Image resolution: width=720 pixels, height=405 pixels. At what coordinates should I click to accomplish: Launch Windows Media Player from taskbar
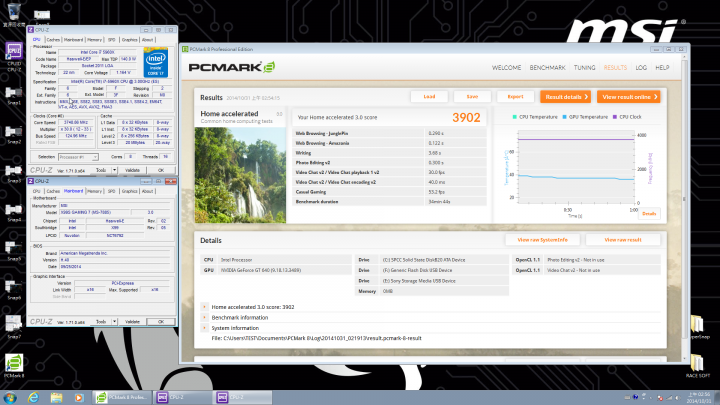79,397
